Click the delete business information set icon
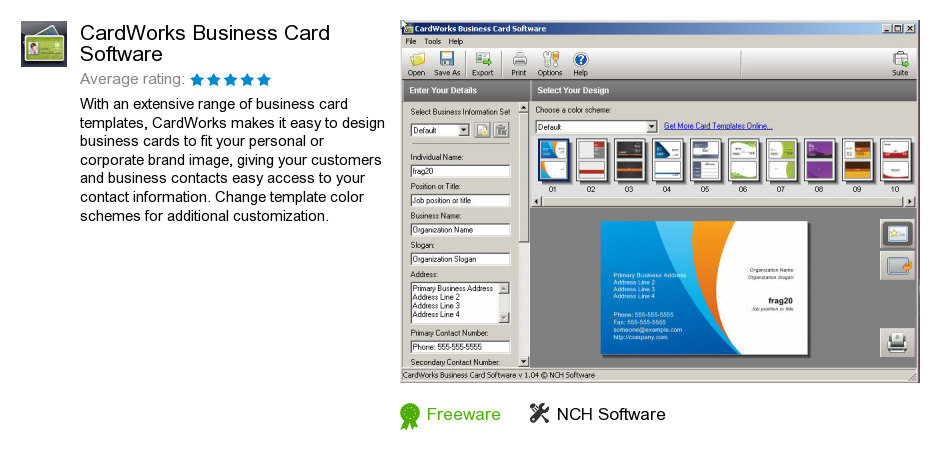940x460 pixels. click(x=501, y=130)
